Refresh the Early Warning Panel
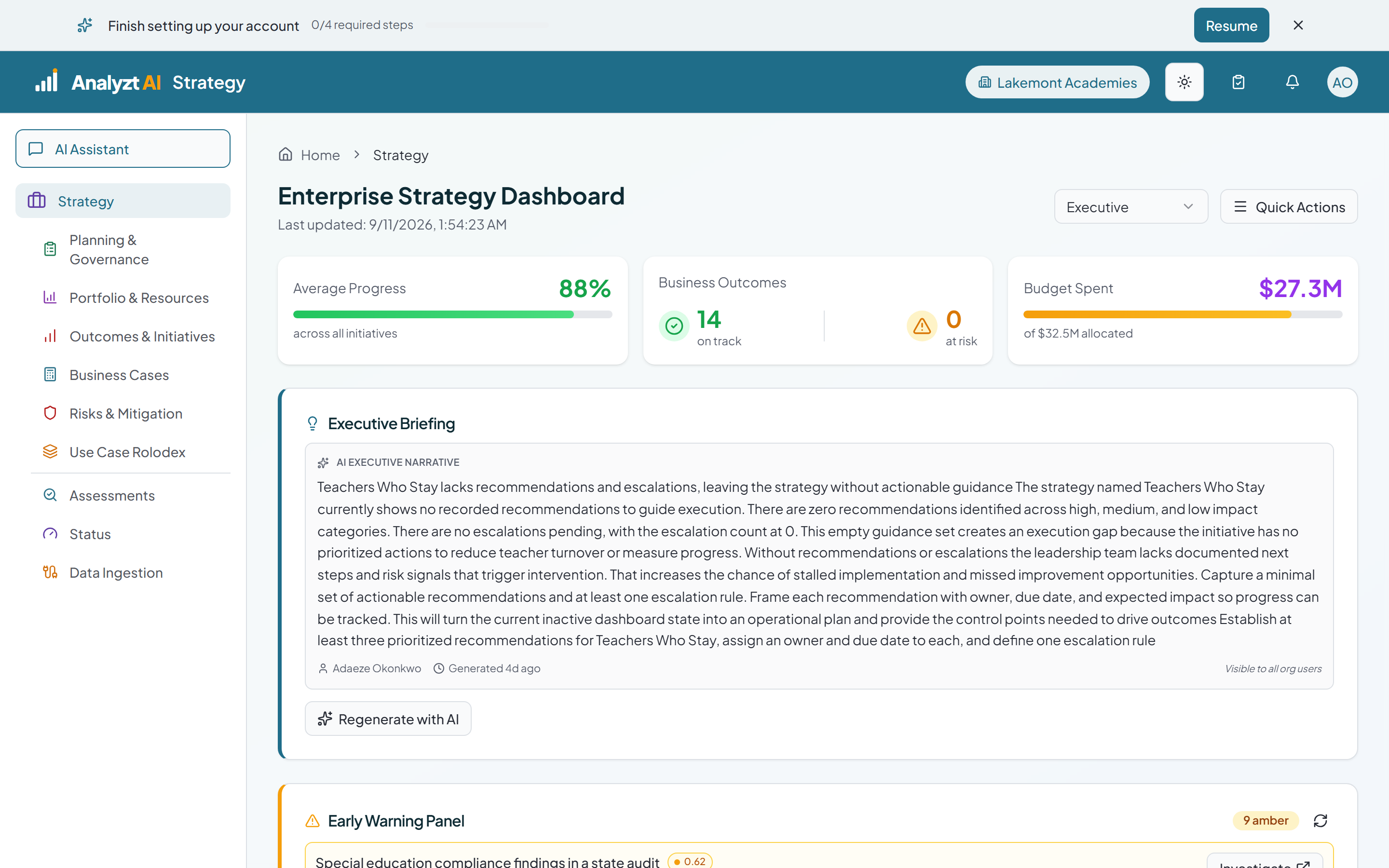The height and width of the screenshot is (868, 1389). [x=1320, y=820]
